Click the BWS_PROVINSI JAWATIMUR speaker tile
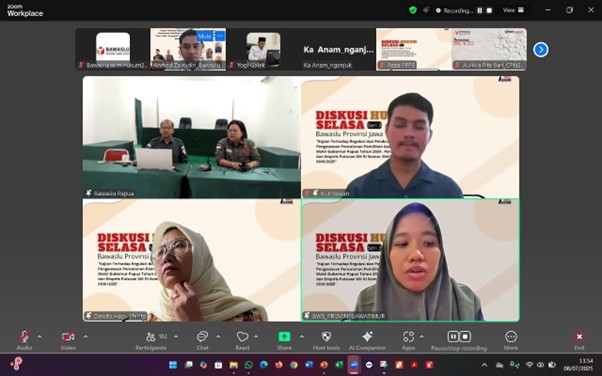Viewport: 602px width, 376px height. click(x=410, y=260)
